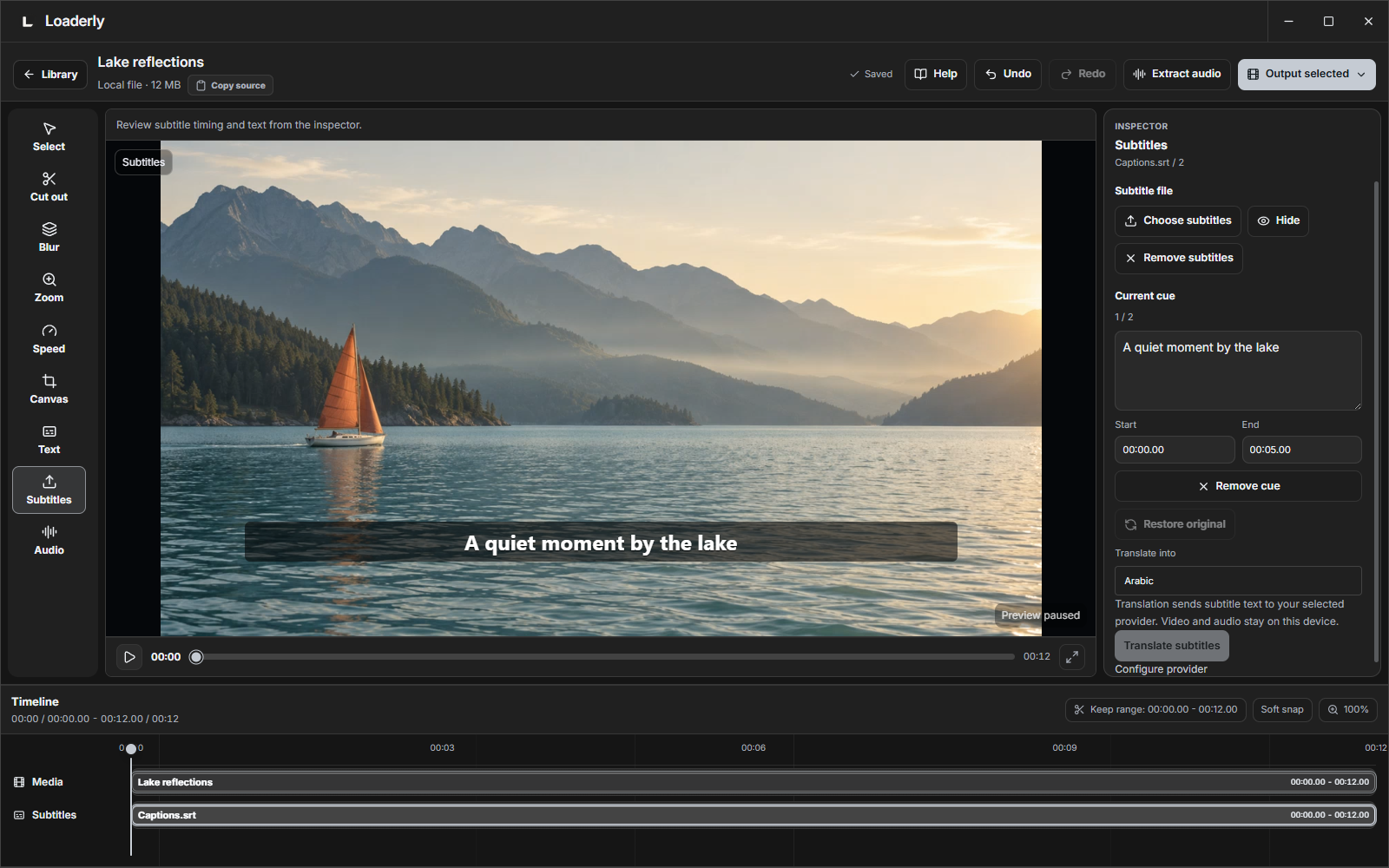The width and height of the screenshot is (1389, 868).
Task: Open the Audio tool
Action: [x=49, y=541]
